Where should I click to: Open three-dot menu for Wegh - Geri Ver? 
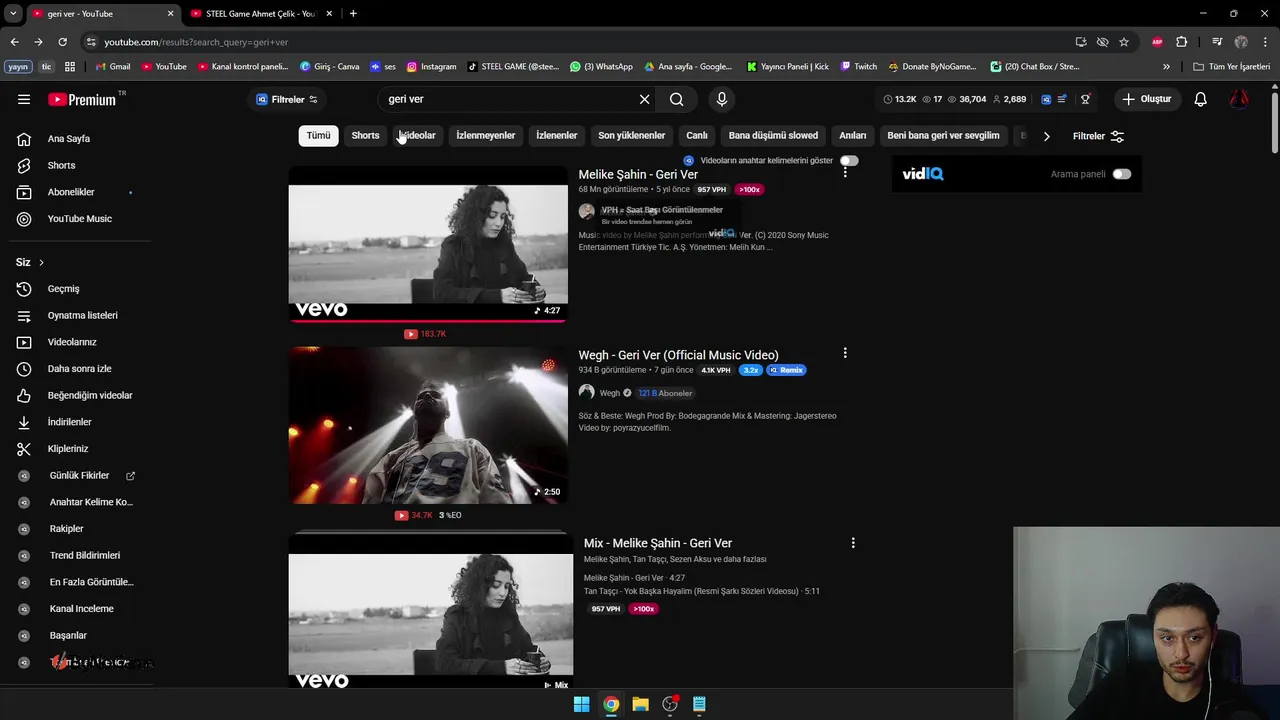click(845, 353)
